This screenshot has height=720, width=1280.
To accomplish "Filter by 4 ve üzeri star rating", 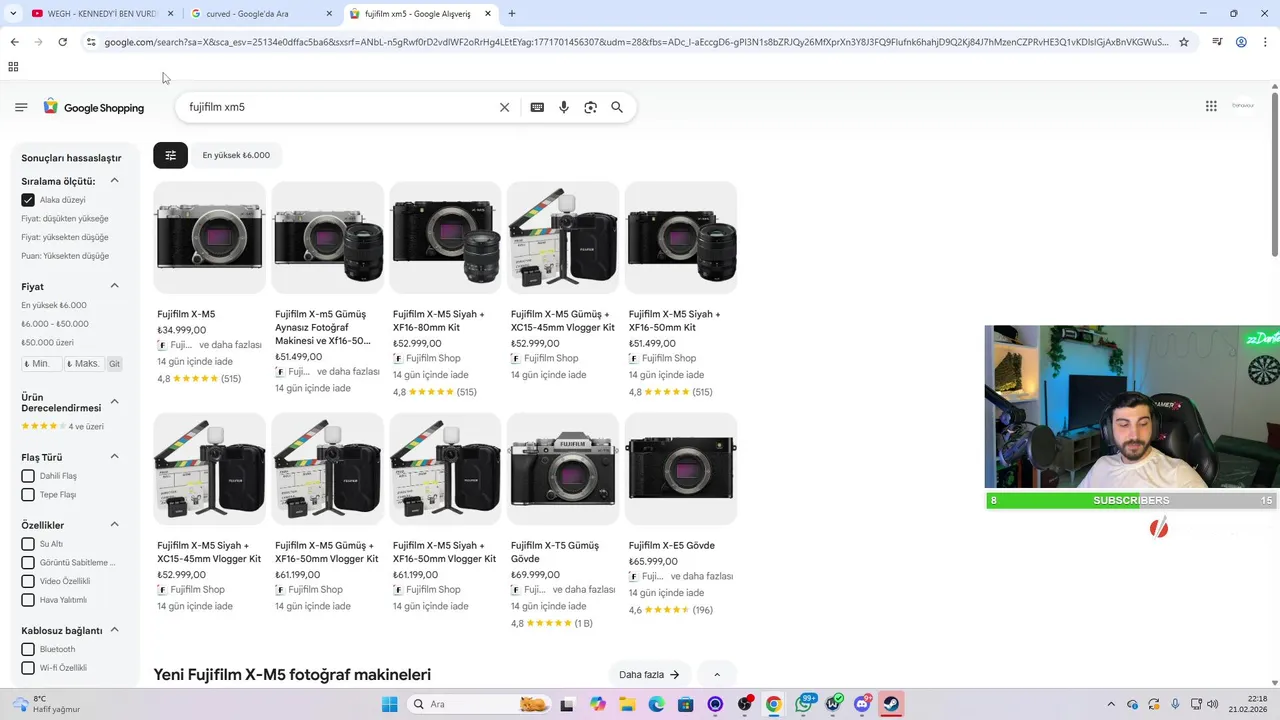I will coord(62,427).
